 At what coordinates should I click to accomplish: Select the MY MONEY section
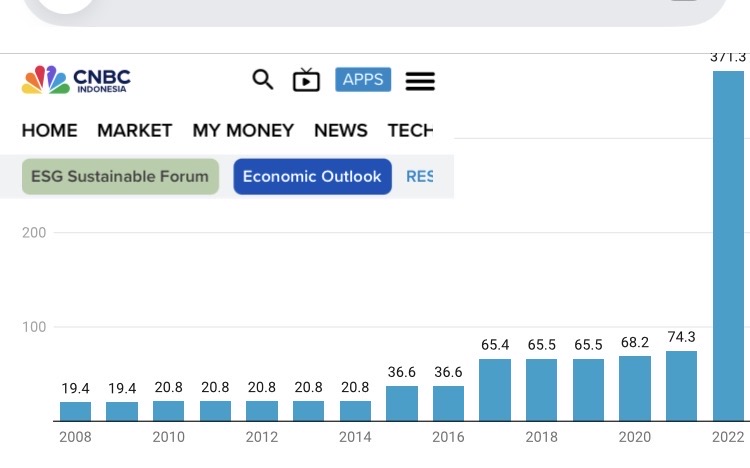pos(243,130)
